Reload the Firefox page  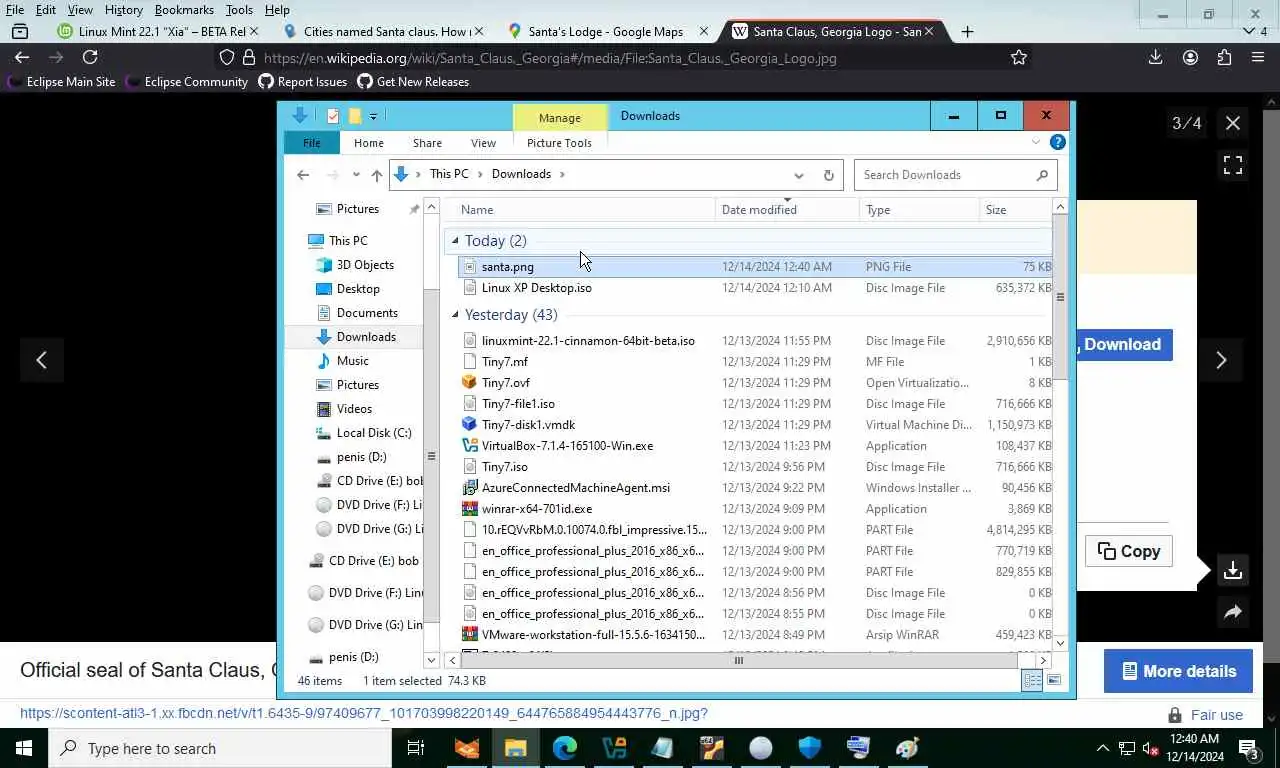click(x=90, y=58)
